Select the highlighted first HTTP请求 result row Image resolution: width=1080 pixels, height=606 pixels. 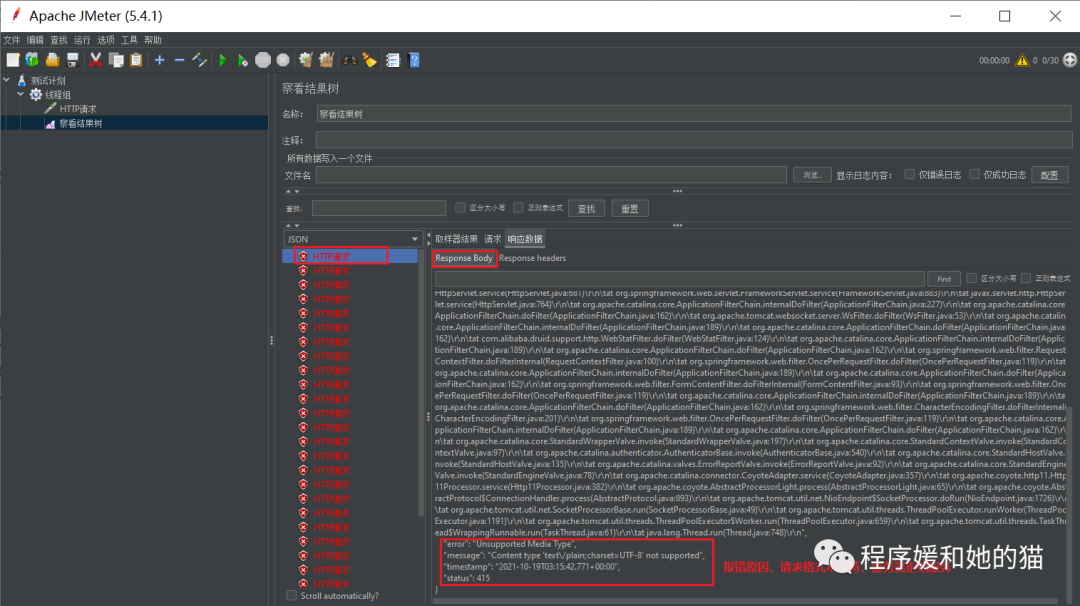point(350,256)
